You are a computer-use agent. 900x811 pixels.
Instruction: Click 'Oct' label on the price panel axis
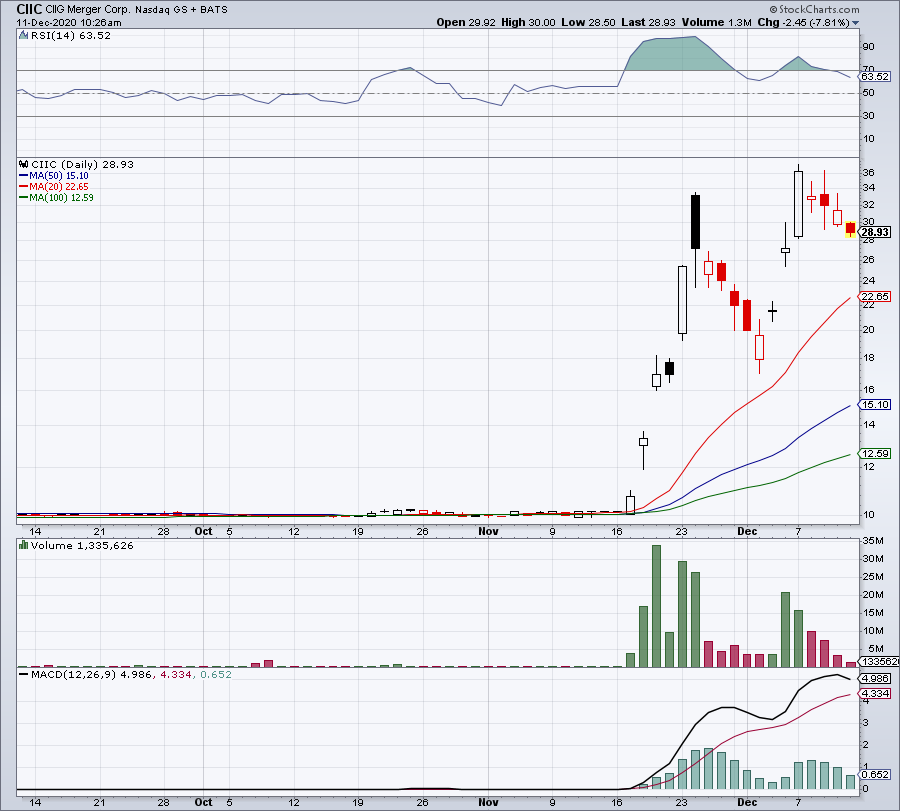[x=203, y=531]
